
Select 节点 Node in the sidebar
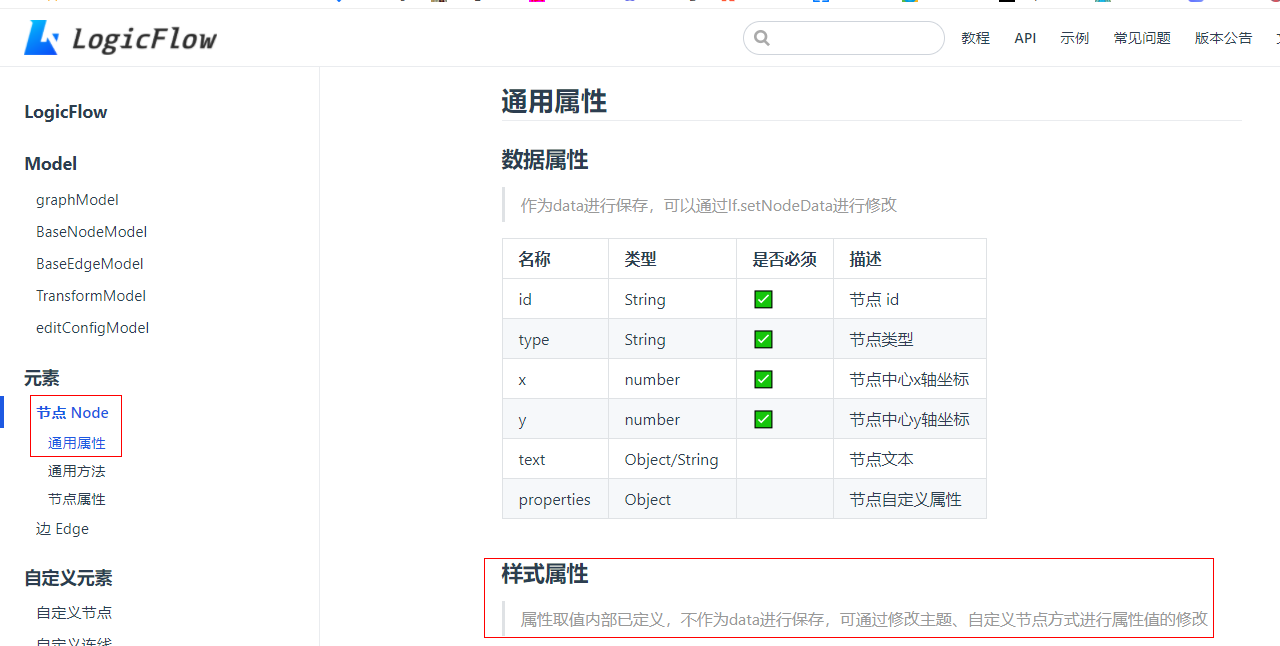click(72, 412)
